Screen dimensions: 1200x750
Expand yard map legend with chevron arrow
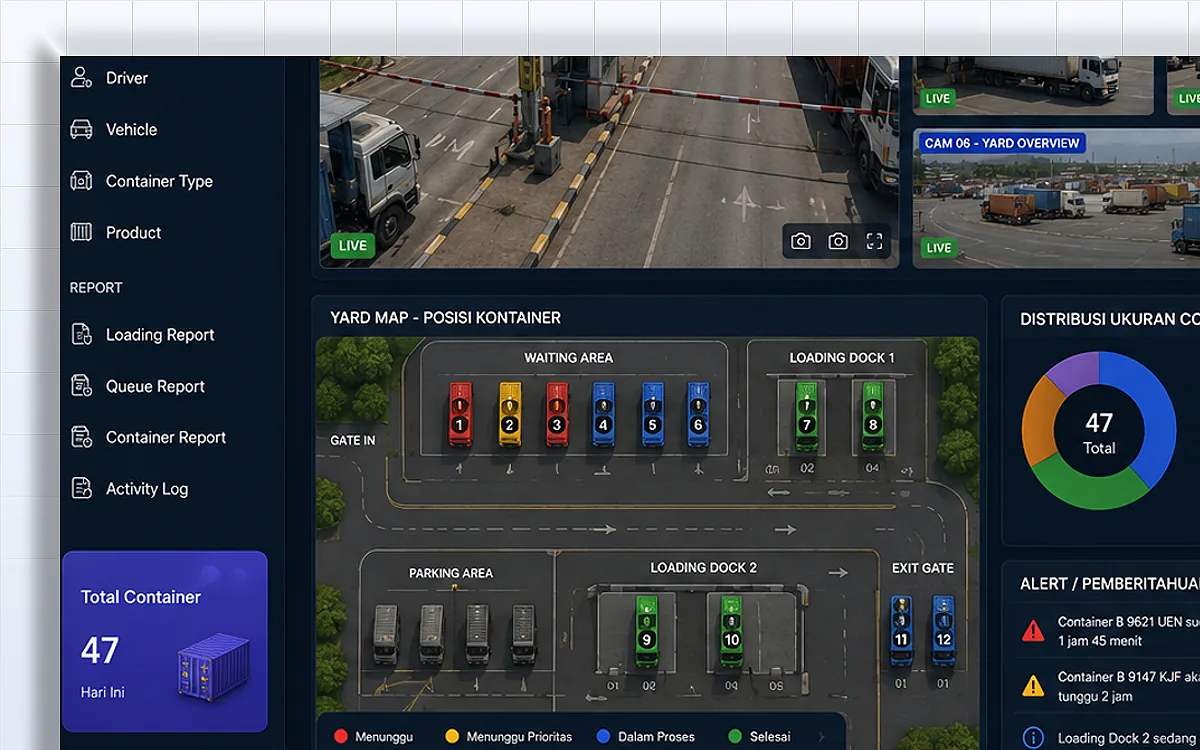point(821,737)
